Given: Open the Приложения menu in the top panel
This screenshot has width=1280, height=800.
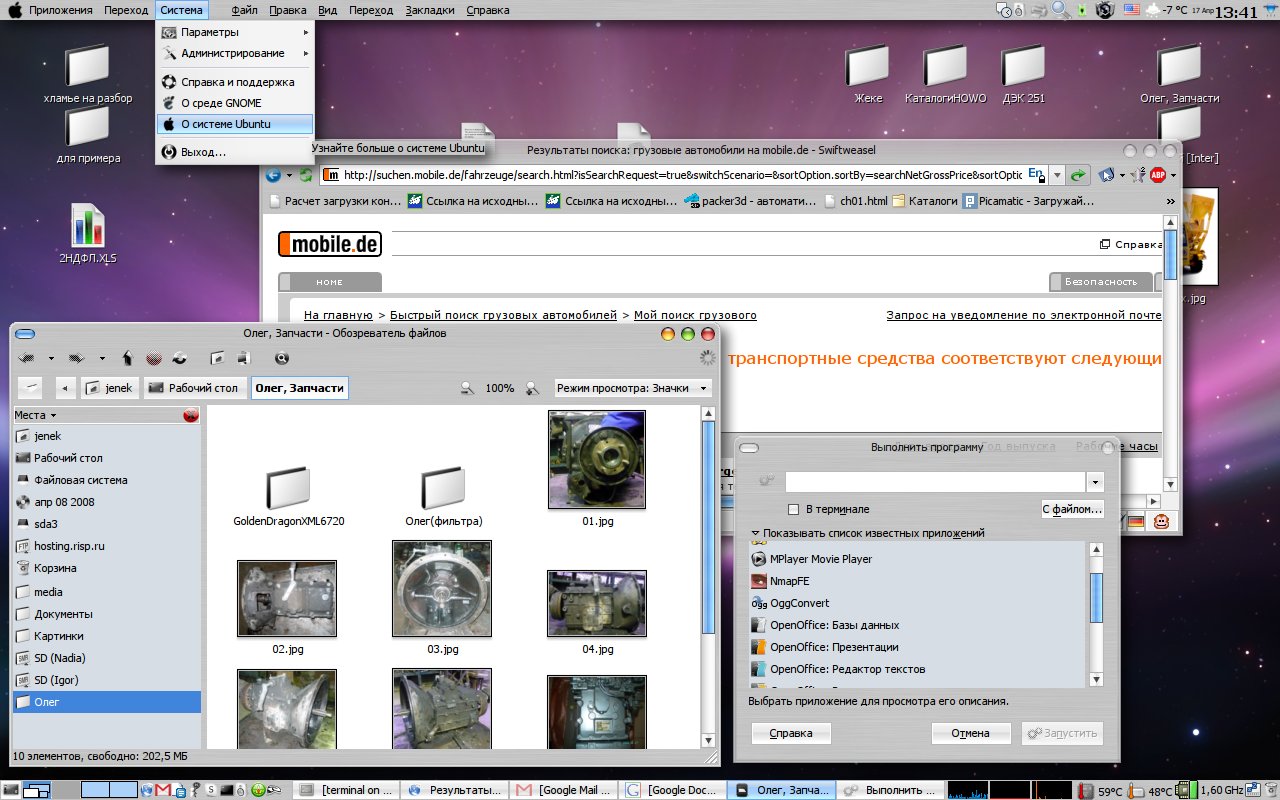Looking at the screenshot, I should click(61, 10).
